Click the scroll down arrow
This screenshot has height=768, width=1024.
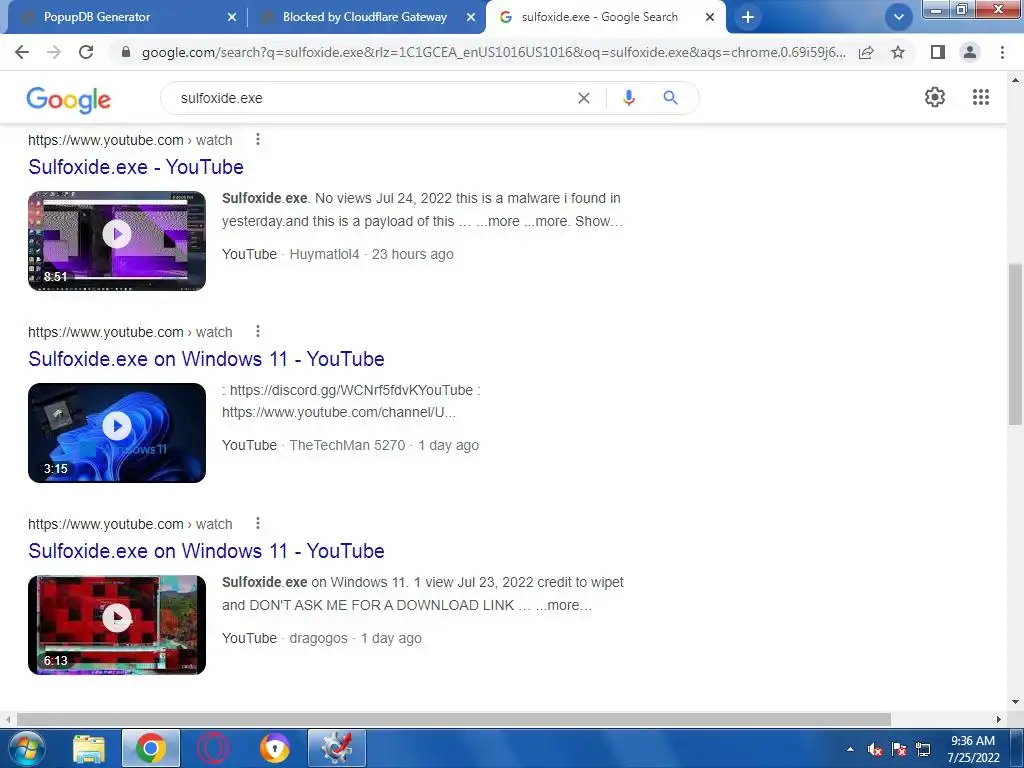click(x=1015, y=702)
